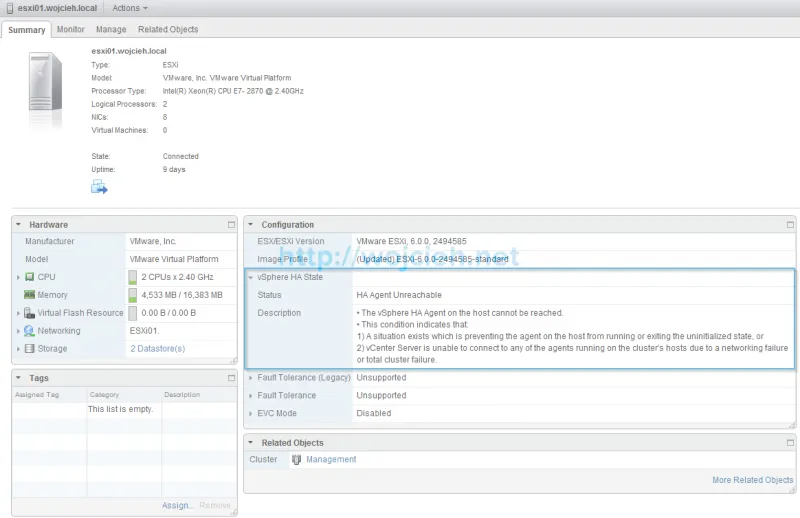Image resolution: width=800 pixels, height=518 pixels.
Task: Expand the Fault Tolerance (Legacy) row
Action: (x=251, y=378)
